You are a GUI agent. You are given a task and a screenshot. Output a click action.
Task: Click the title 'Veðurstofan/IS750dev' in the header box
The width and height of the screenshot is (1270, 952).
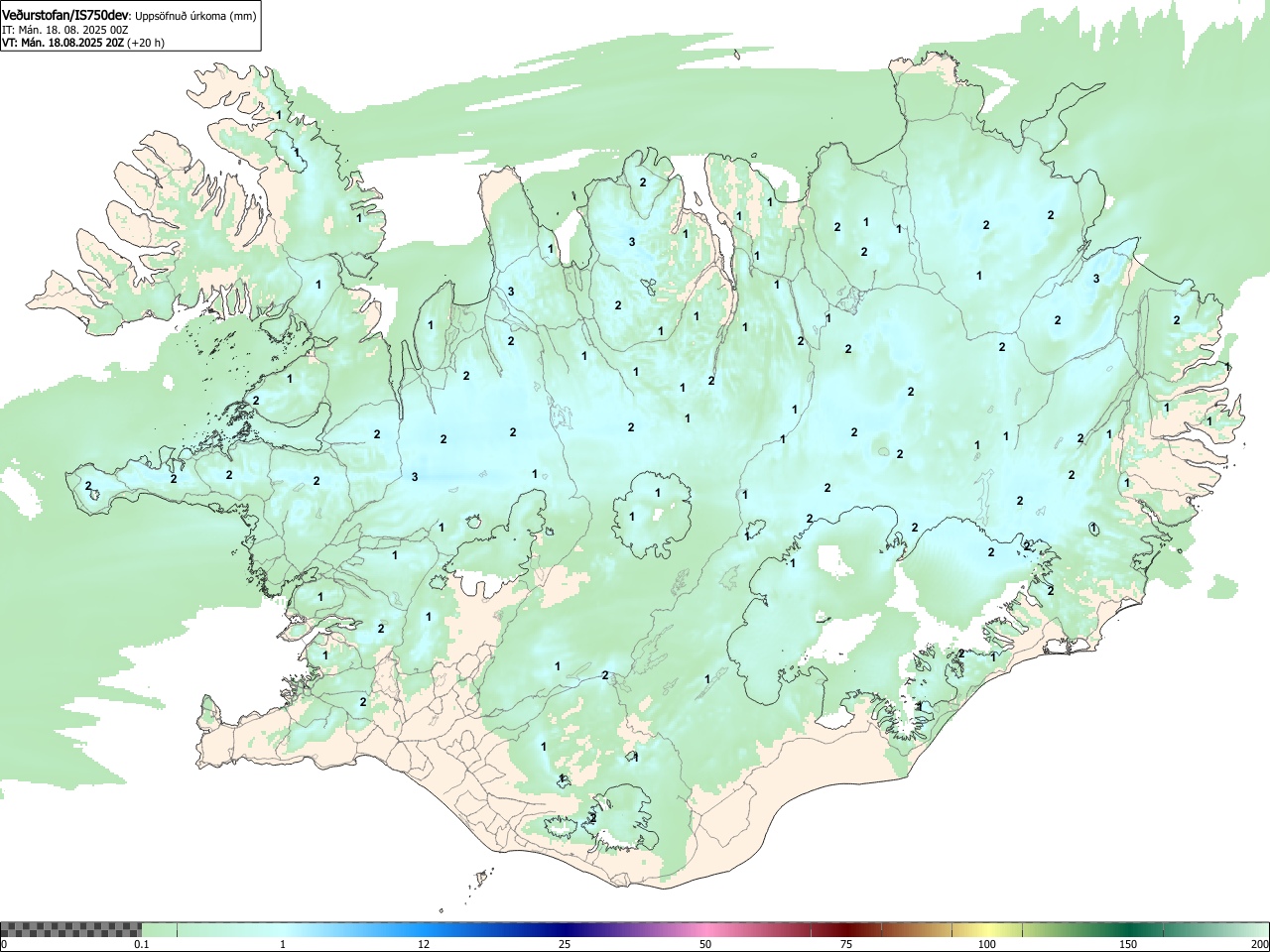[x=65, y=16]
